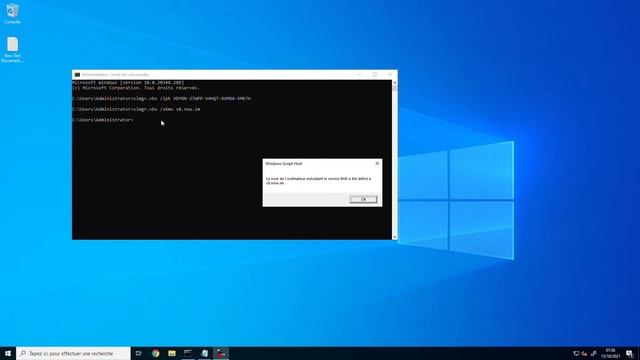Click the slmgr.vbs /skms command line

point(136,109)
